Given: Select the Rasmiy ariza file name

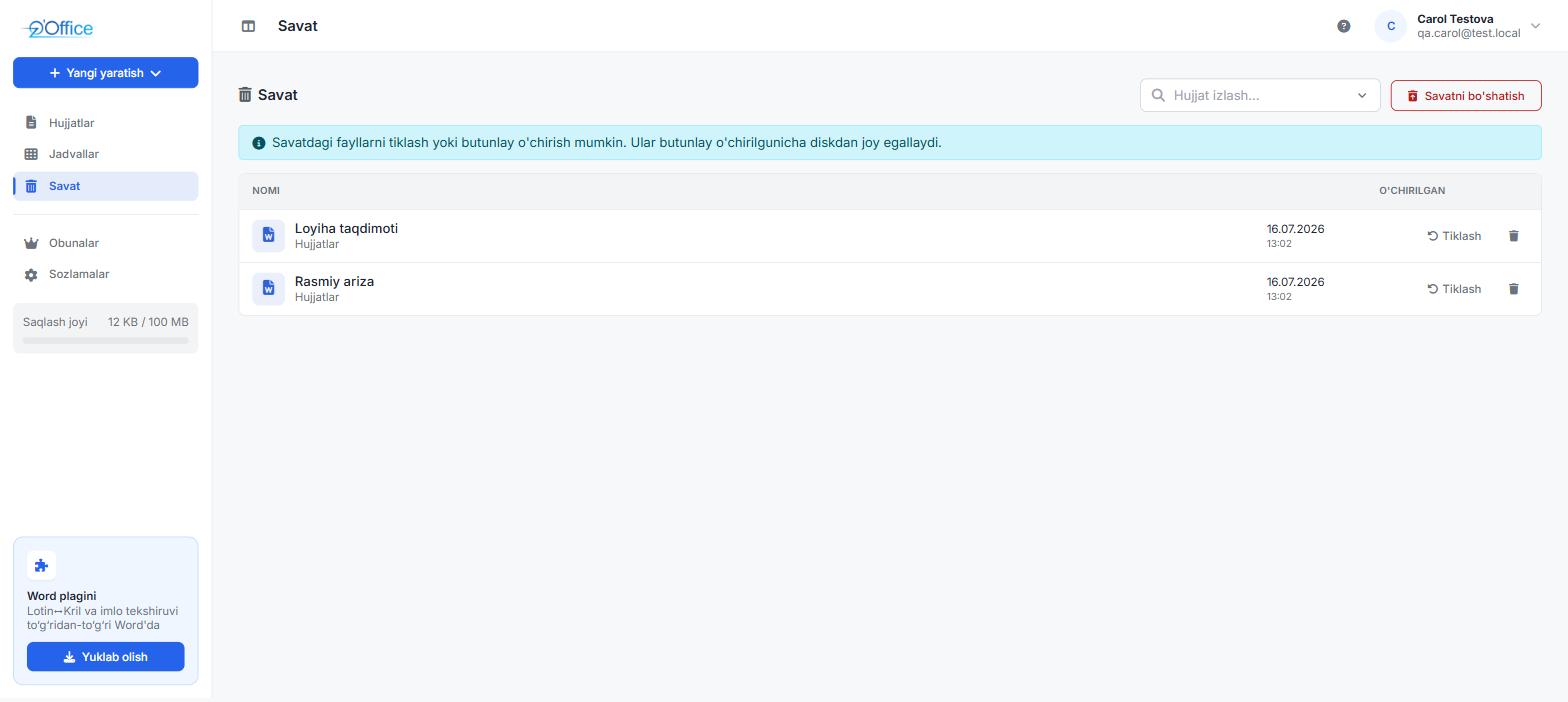Looking at the screenshot, I should tap(334, 281).
